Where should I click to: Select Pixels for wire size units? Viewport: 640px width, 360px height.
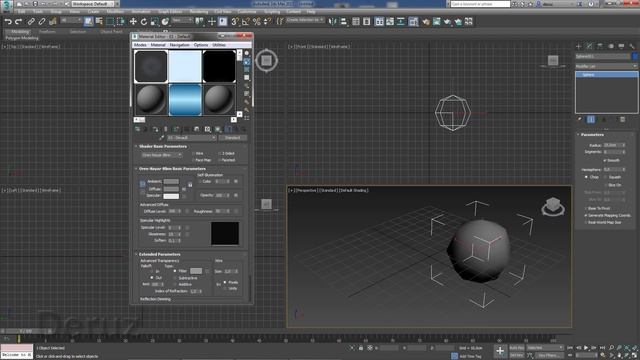225,282
